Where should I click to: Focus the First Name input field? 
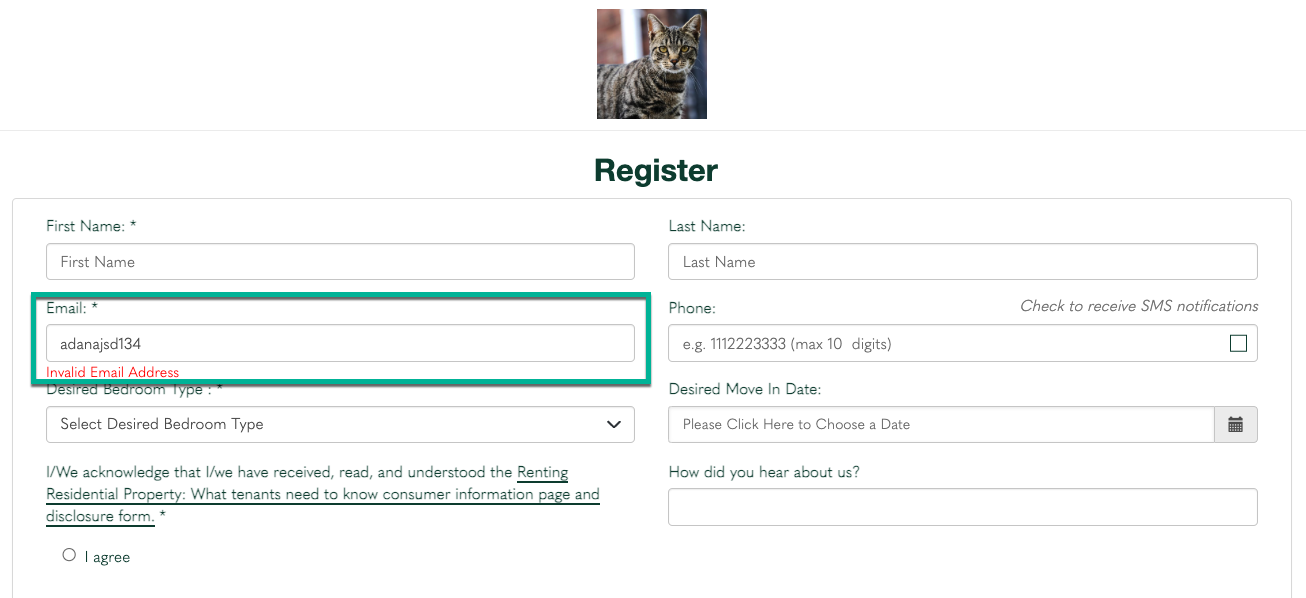pos(340,262)
